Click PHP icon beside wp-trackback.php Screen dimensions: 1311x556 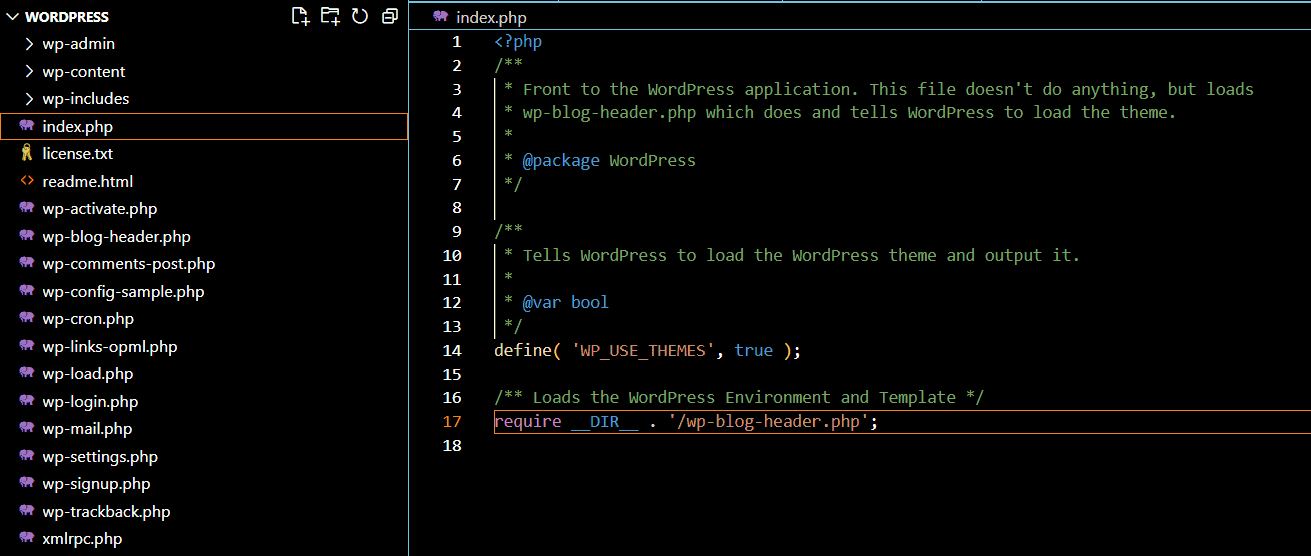pyautogui.click(x=27, y=511)
